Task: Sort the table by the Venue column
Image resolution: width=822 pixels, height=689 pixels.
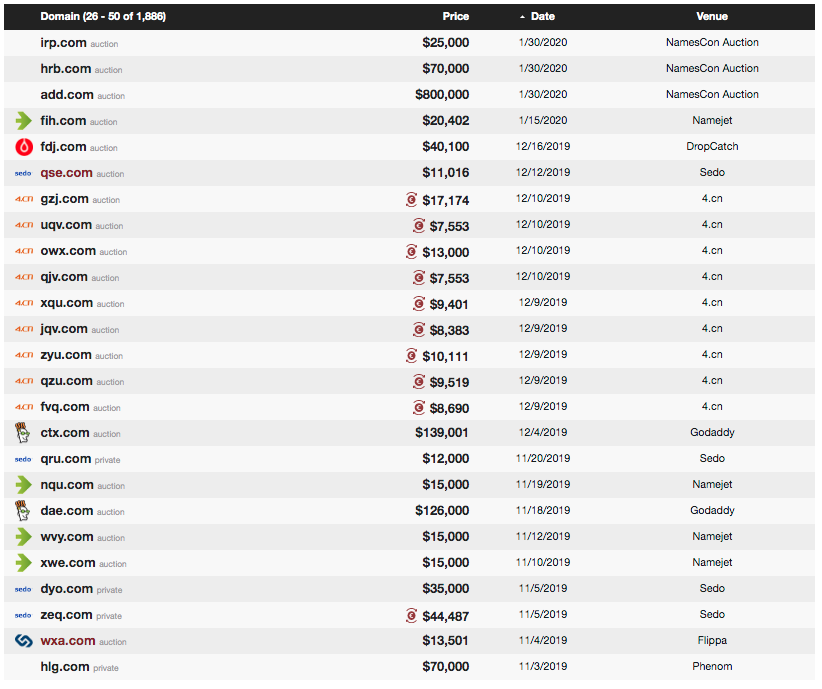Action: (712, 16)
